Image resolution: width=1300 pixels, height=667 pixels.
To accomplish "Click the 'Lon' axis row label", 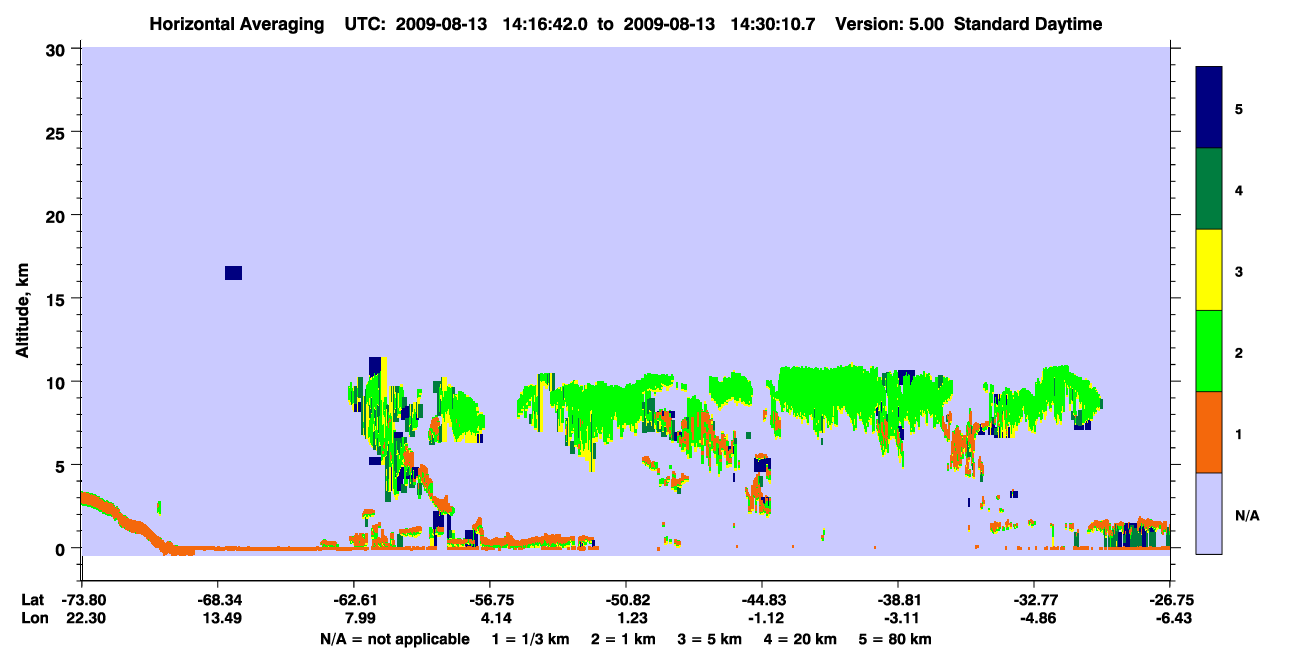I will tap(34, 619).
